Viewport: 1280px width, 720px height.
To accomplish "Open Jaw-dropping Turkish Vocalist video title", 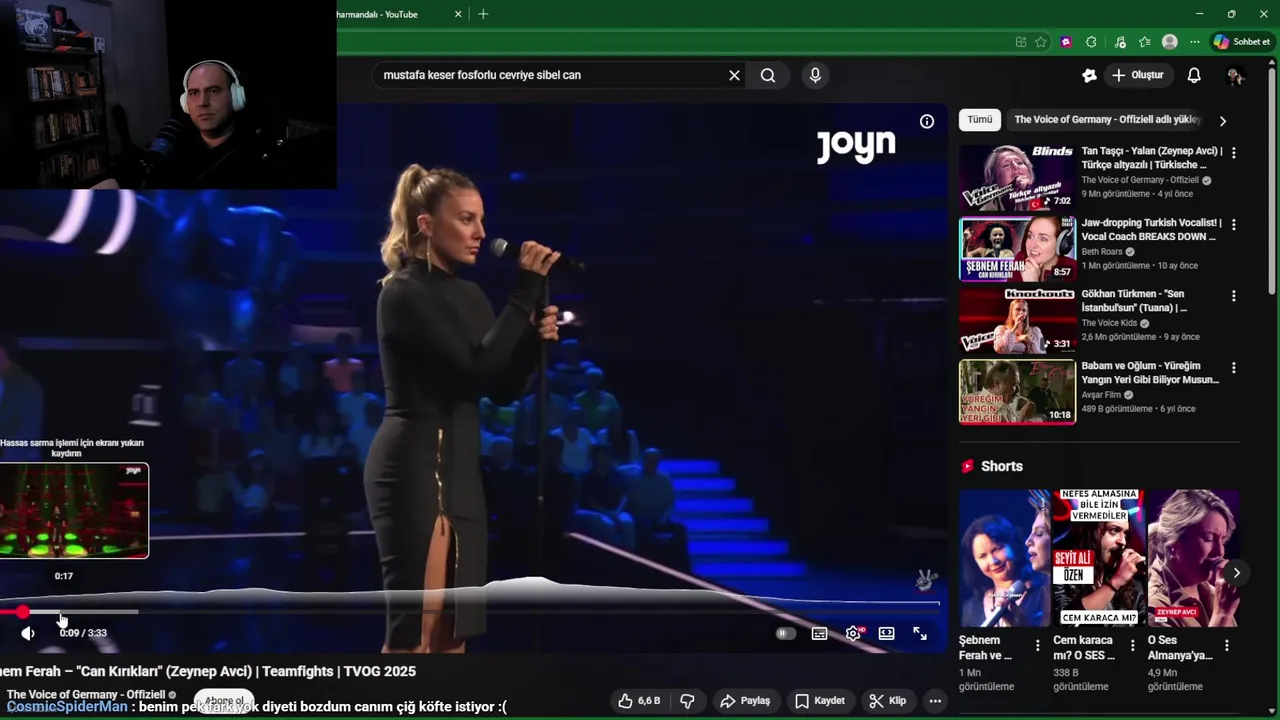I will pyautogui.click(x=1151, y=230).
